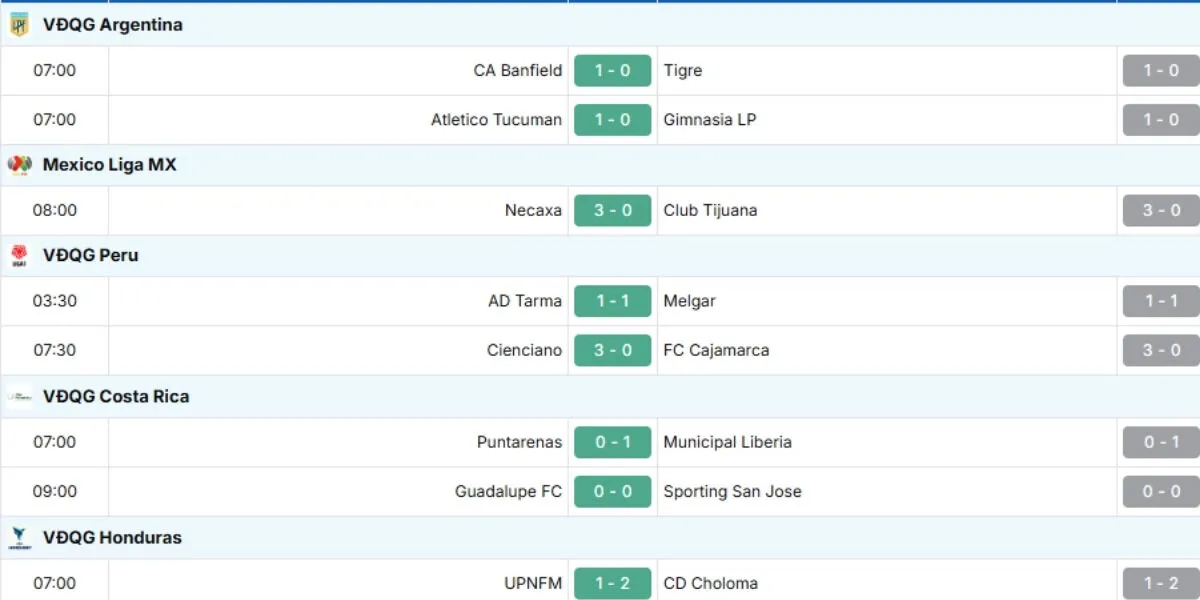This screenshot has width=1200, height=600.
Task: Click the Mexico Liga MX logo icon
Action: click(x=19, y=165)
